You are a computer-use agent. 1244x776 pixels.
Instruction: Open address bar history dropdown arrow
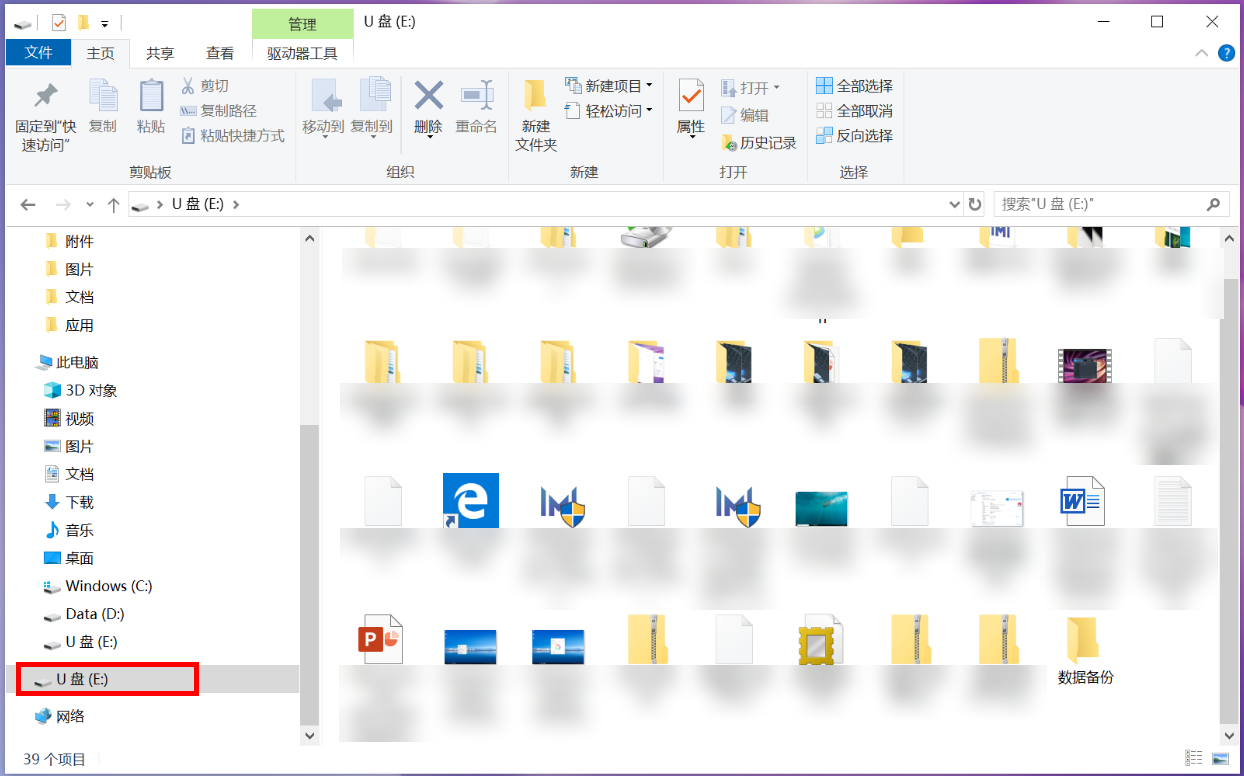[954, 204]
